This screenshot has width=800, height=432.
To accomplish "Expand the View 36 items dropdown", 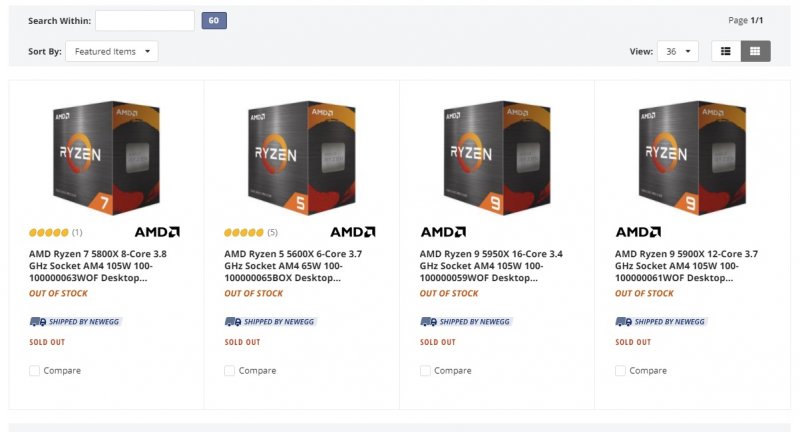I will 677,51.
